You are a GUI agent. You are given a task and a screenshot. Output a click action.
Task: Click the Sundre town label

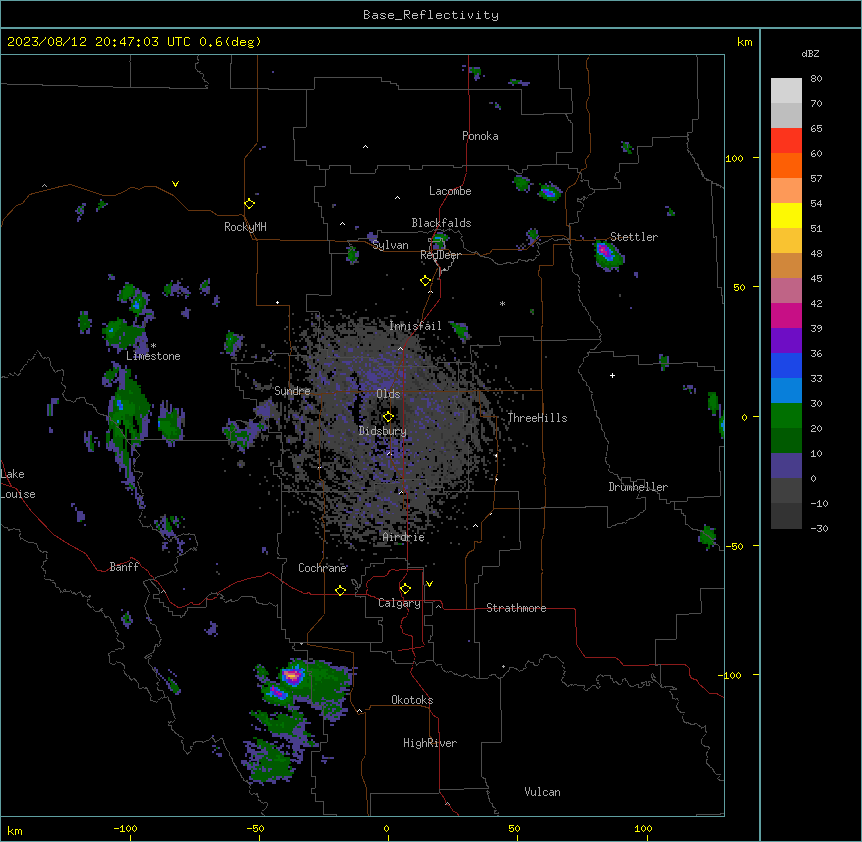point(292,391)
